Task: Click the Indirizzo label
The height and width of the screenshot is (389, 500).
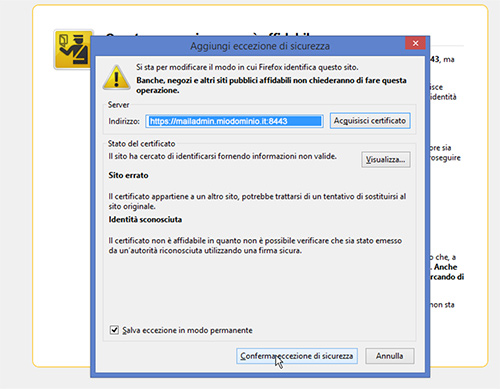Action: pyautogui.click(x=124, y=121)
